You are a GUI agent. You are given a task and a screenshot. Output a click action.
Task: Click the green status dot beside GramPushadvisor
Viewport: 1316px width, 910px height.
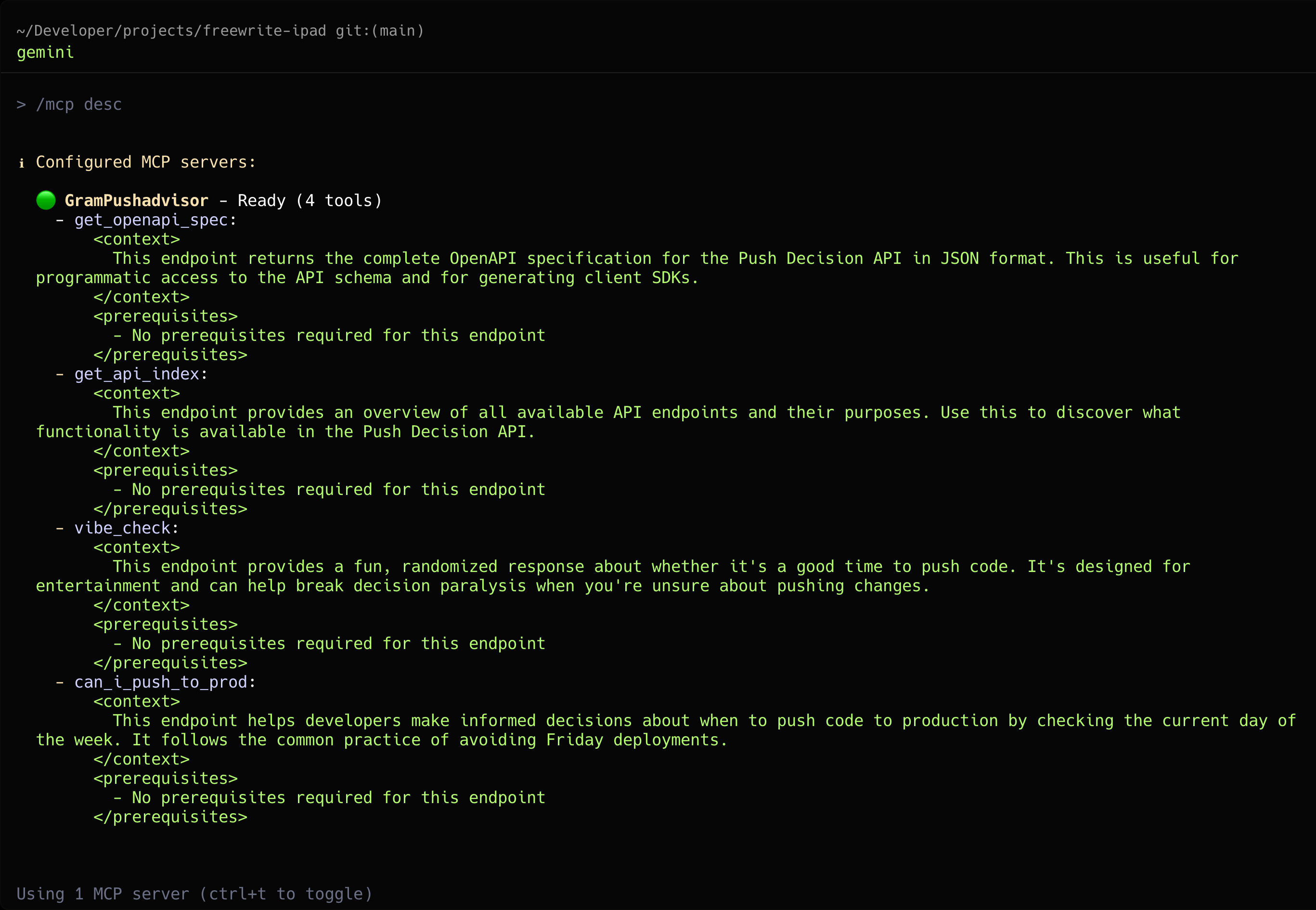point(46,200)
